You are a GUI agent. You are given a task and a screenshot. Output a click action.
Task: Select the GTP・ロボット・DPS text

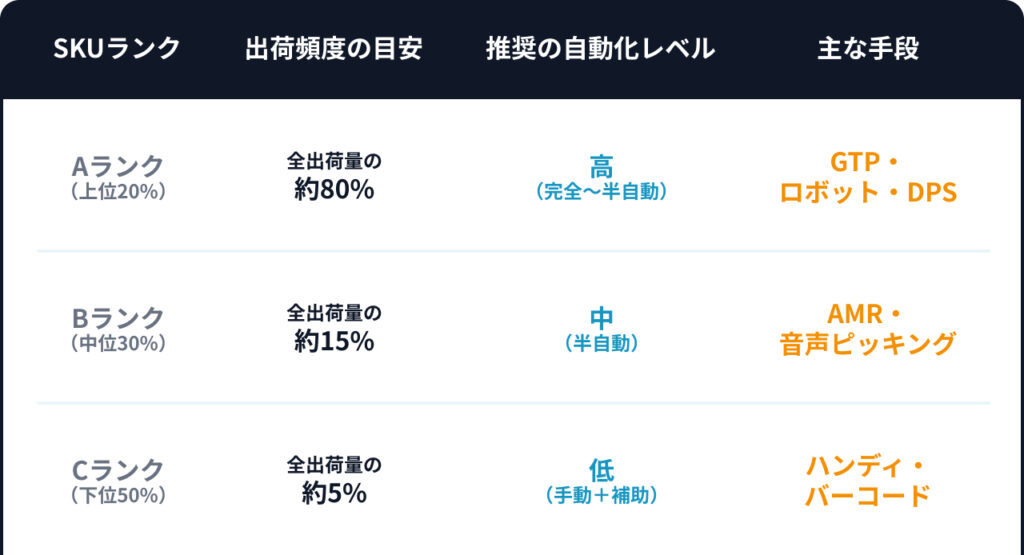[x=867, y=177]
